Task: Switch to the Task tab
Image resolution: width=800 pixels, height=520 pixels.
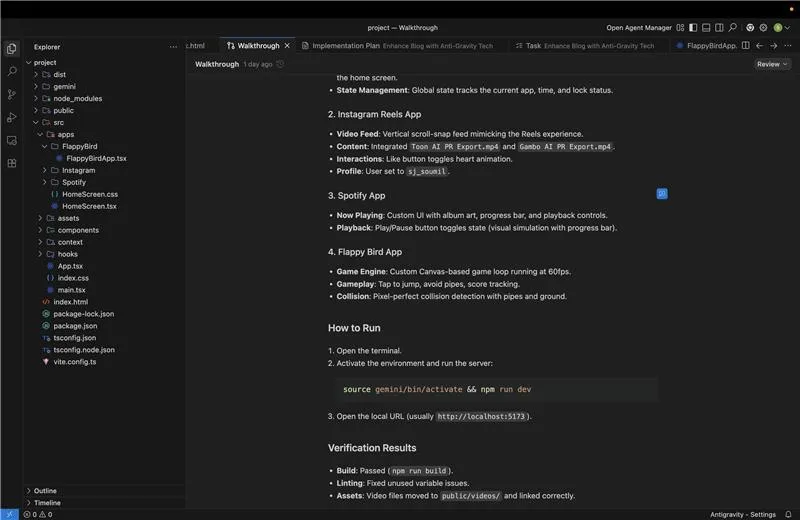Action: point(533,45)
